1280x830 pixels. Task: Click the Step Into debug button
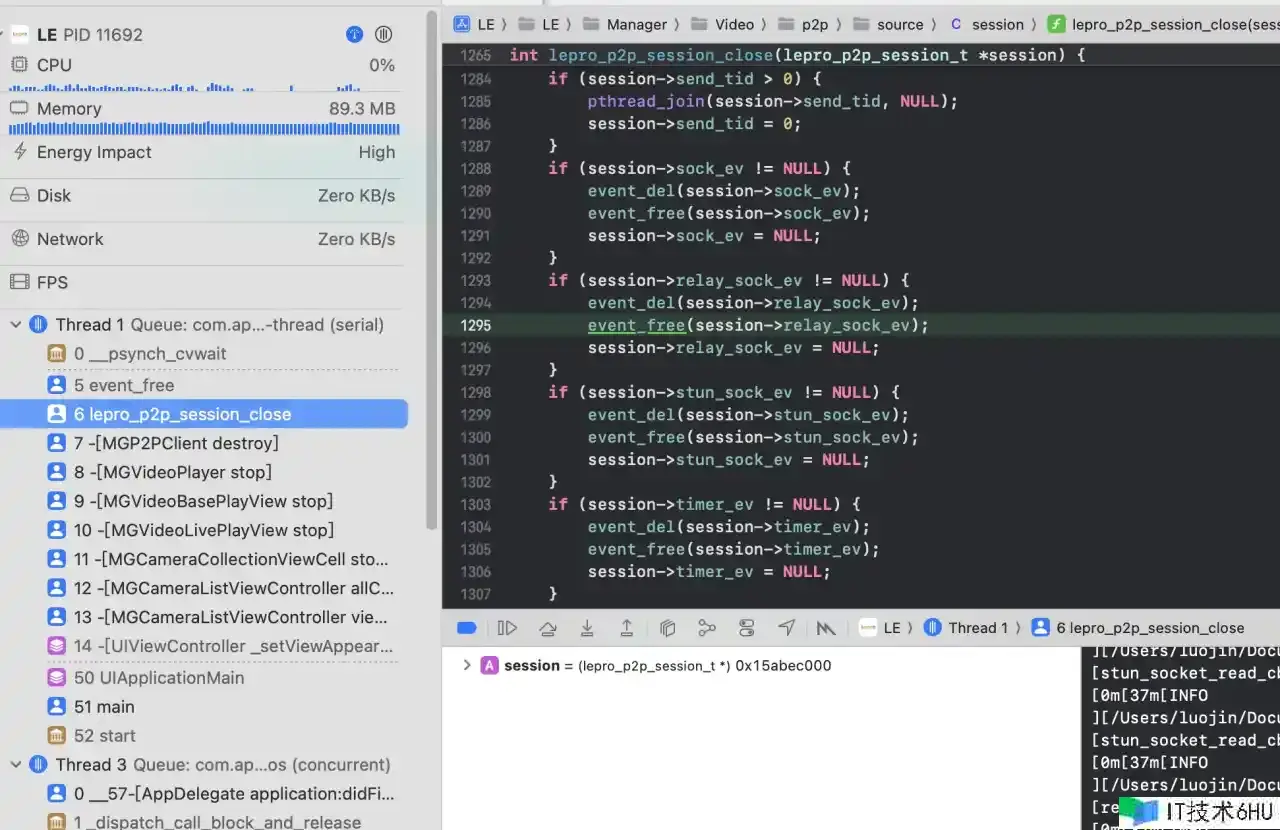(587, 628)
